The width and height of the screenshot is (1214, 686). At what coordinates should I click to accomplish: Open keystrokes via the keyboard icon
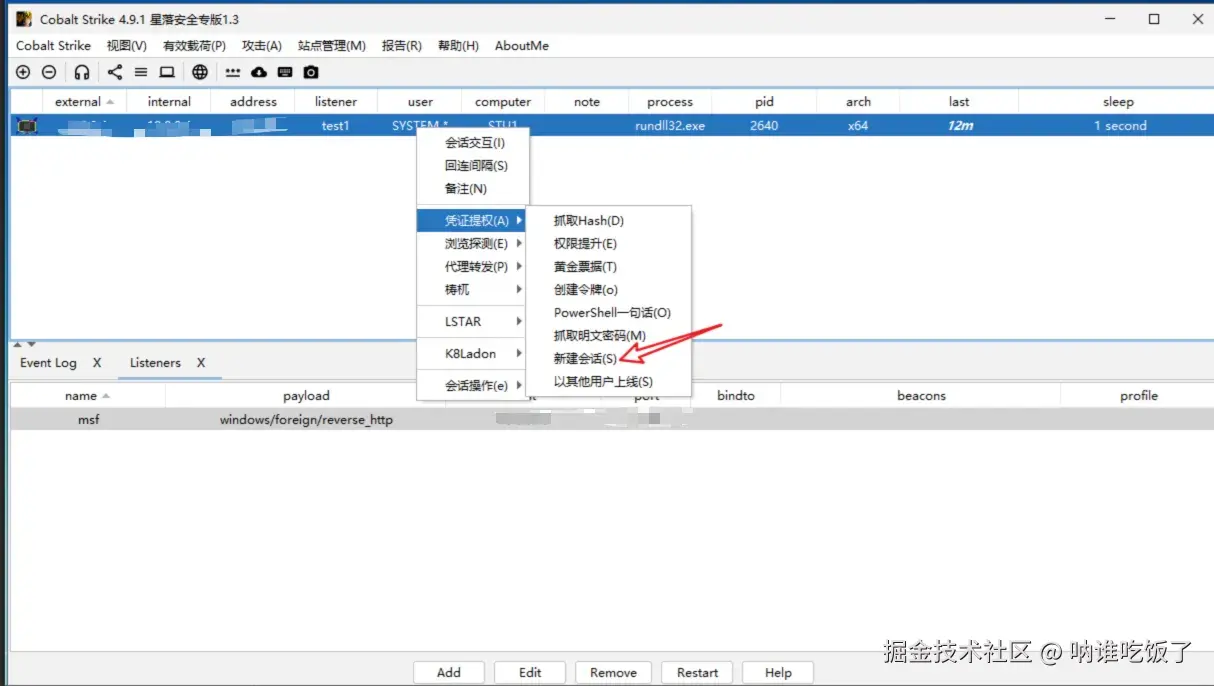coord(285,72)
